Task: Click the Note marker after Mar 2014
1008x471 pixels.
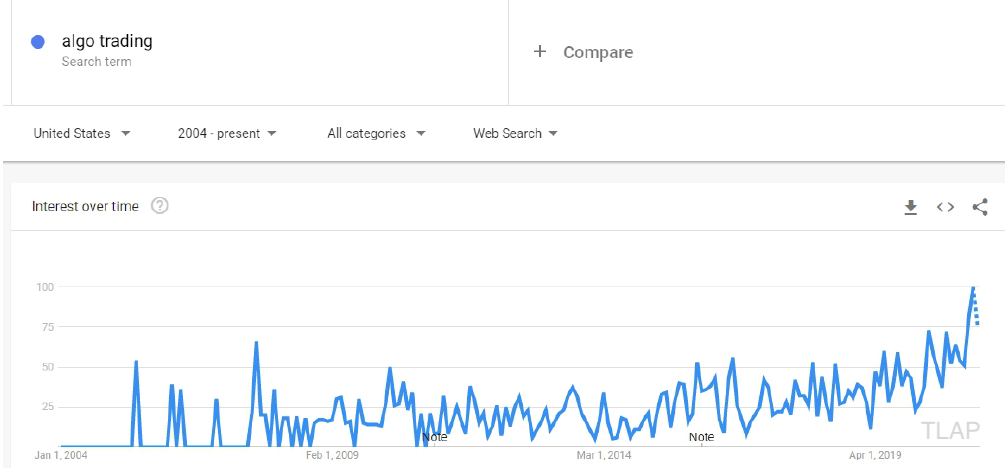Action: pyautogui.click(x=701, y=438)
